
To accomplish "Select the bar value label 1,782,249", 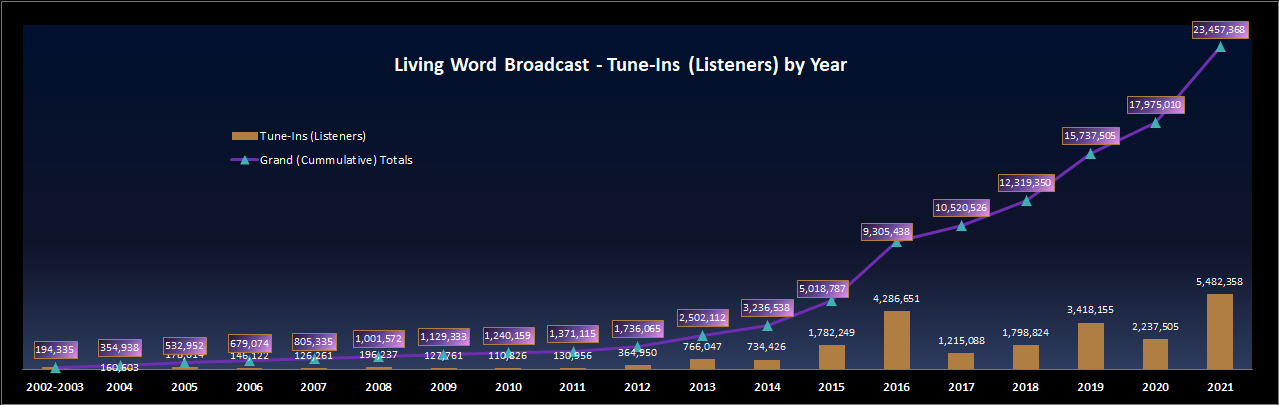I will (831, 333).
